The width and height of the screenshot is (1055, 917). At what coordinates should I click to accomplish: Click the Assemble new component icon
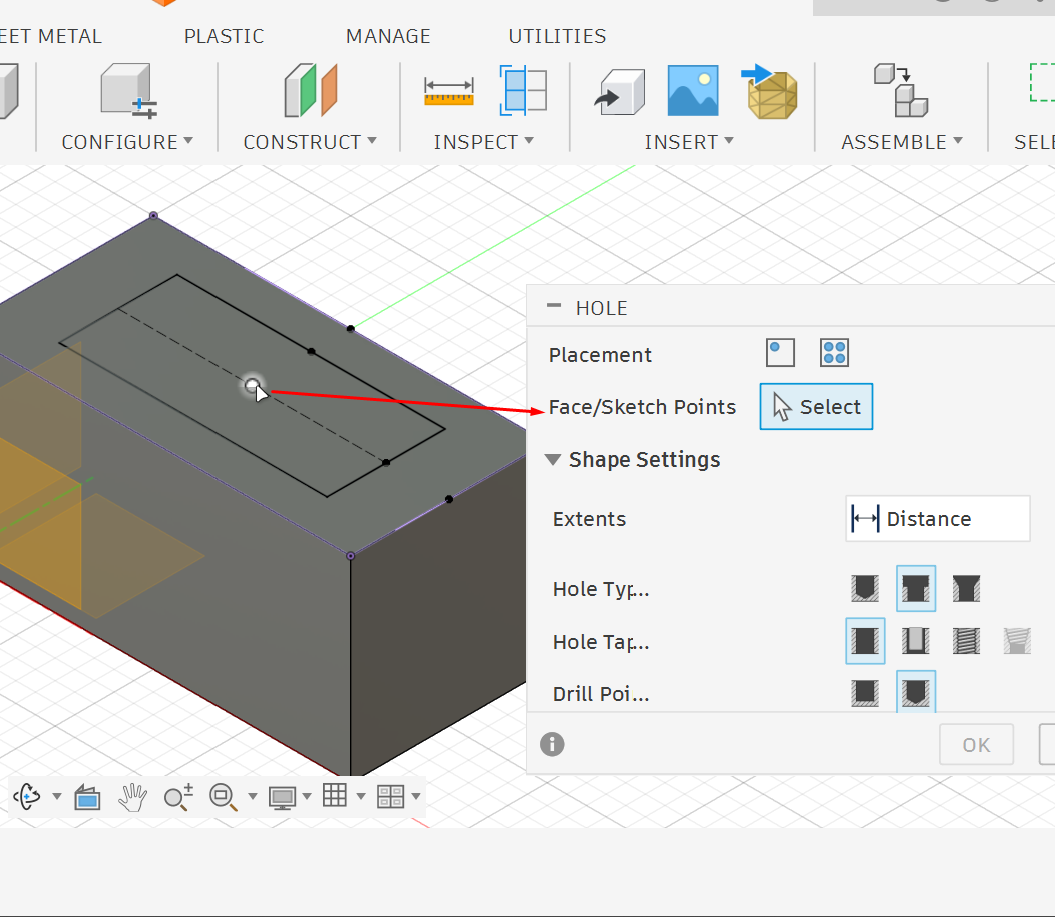pos(901,90)
